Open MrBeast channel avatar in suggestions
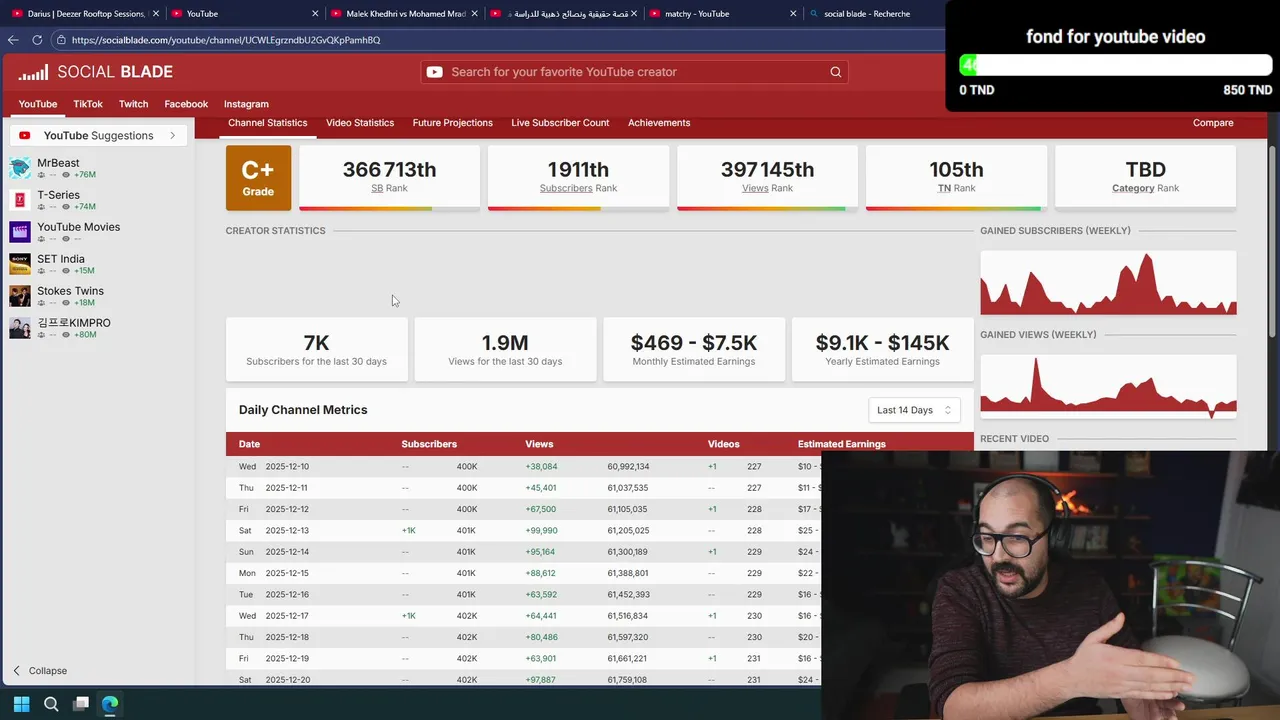This screenshot has width=1280, height=720. pos(20,168)
